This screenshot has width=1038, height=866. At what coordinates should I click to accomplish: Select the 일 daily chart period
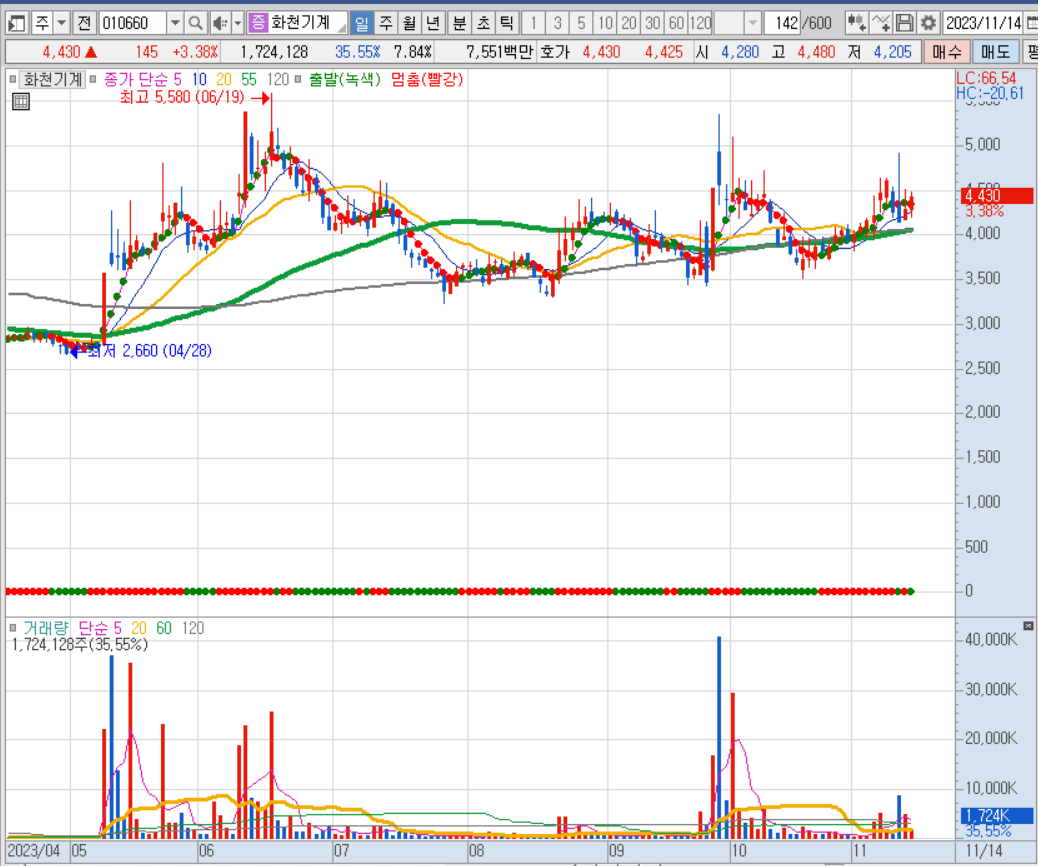tap(361, 24)
